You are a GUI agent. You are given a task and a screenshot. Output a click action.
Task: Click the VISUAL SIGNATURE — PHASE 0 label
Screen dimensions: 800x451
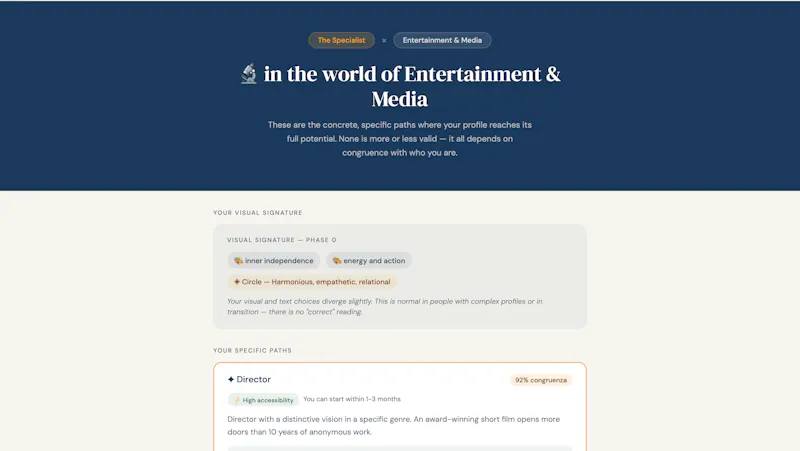282,240
